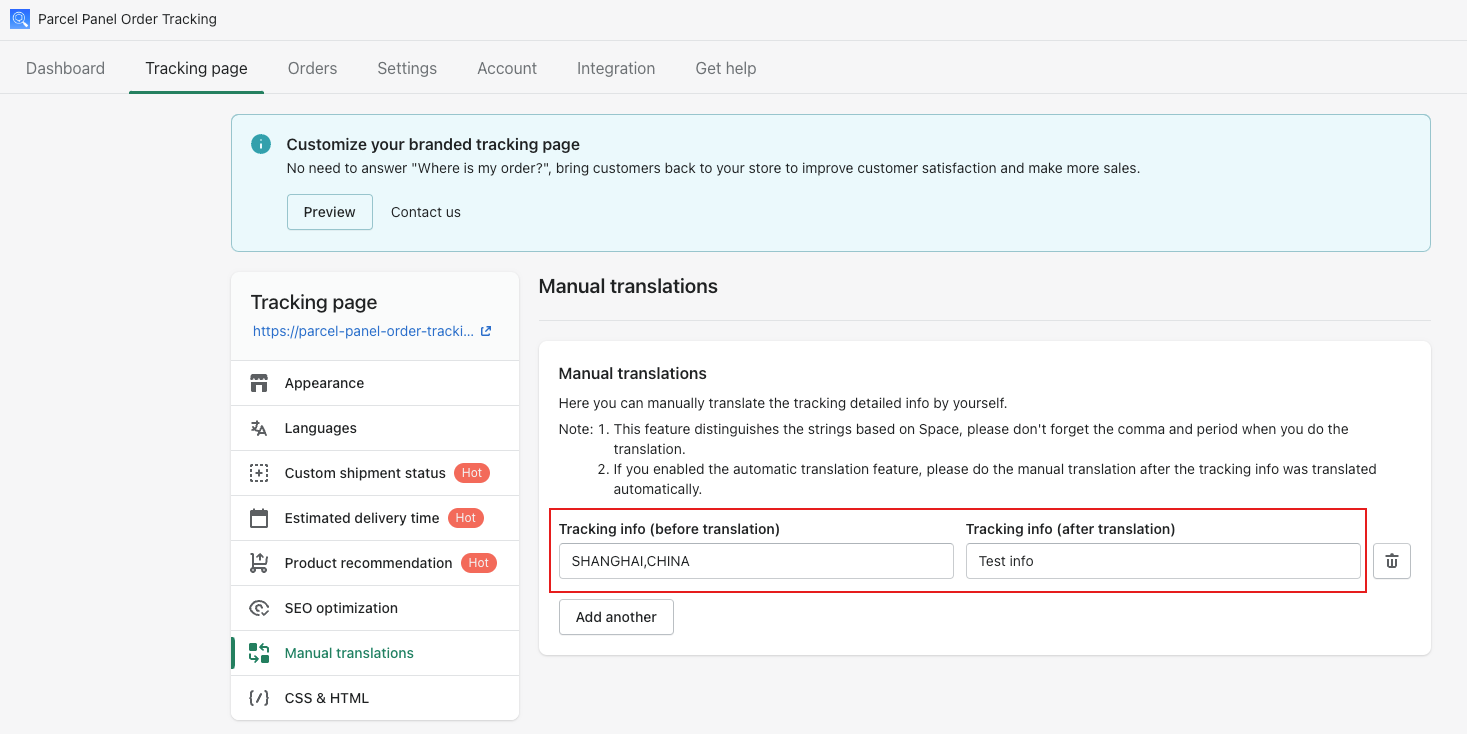Click the Parcel Panel Order Tracking title text
This screenshot has height=734, width=1467.
tap(127, 19)
